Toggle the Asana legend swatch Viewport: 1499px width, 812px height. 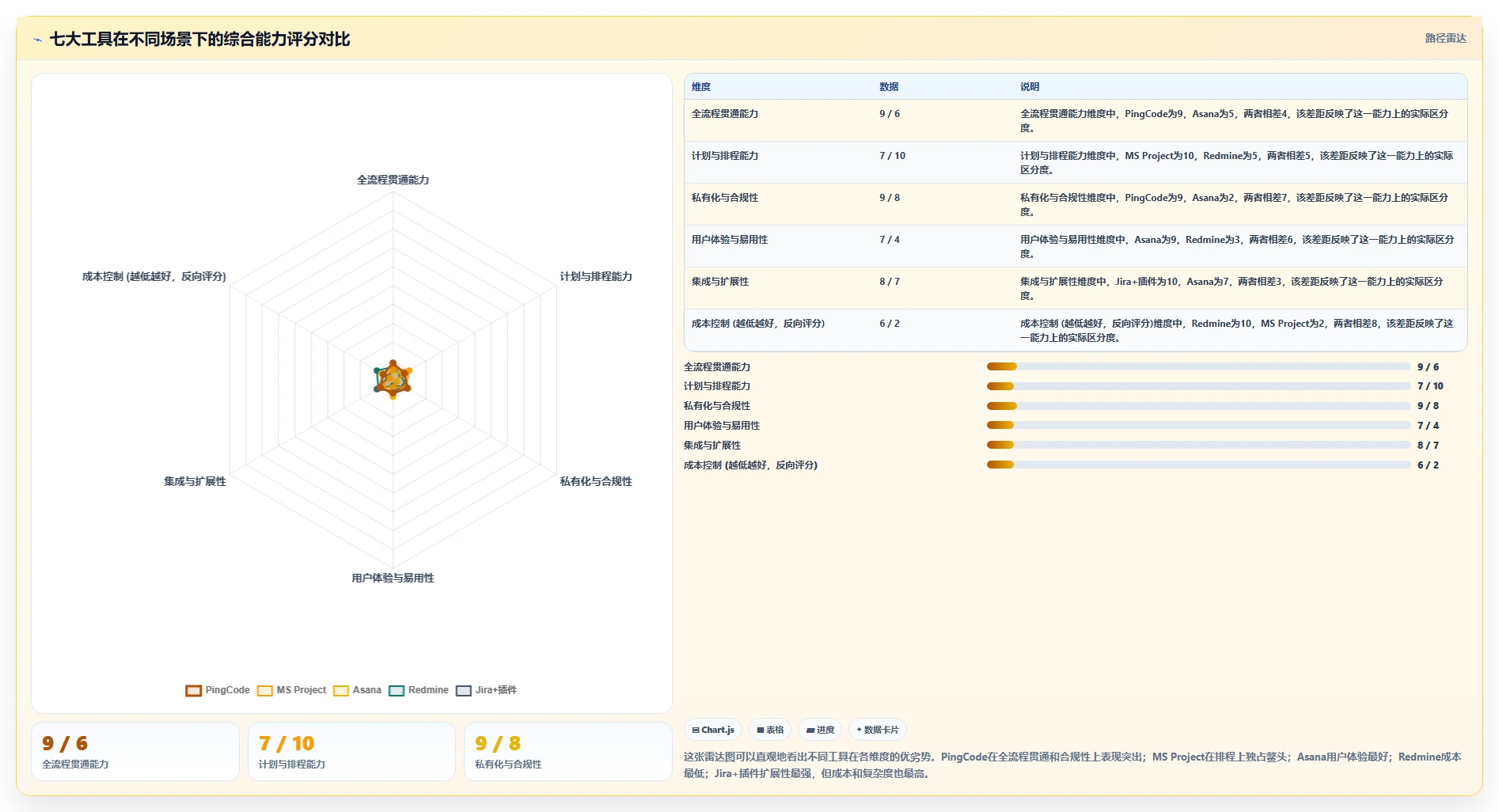[x=341, y=691]
